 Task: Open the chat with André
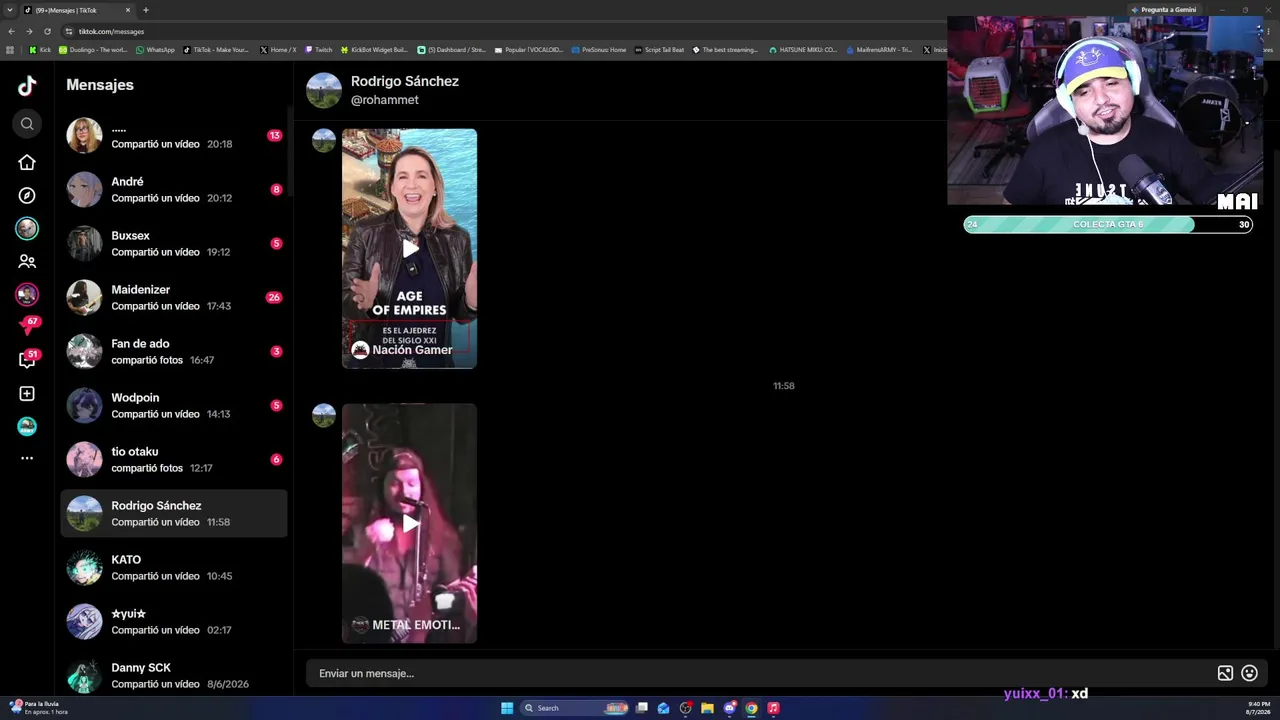pos(174,189)
